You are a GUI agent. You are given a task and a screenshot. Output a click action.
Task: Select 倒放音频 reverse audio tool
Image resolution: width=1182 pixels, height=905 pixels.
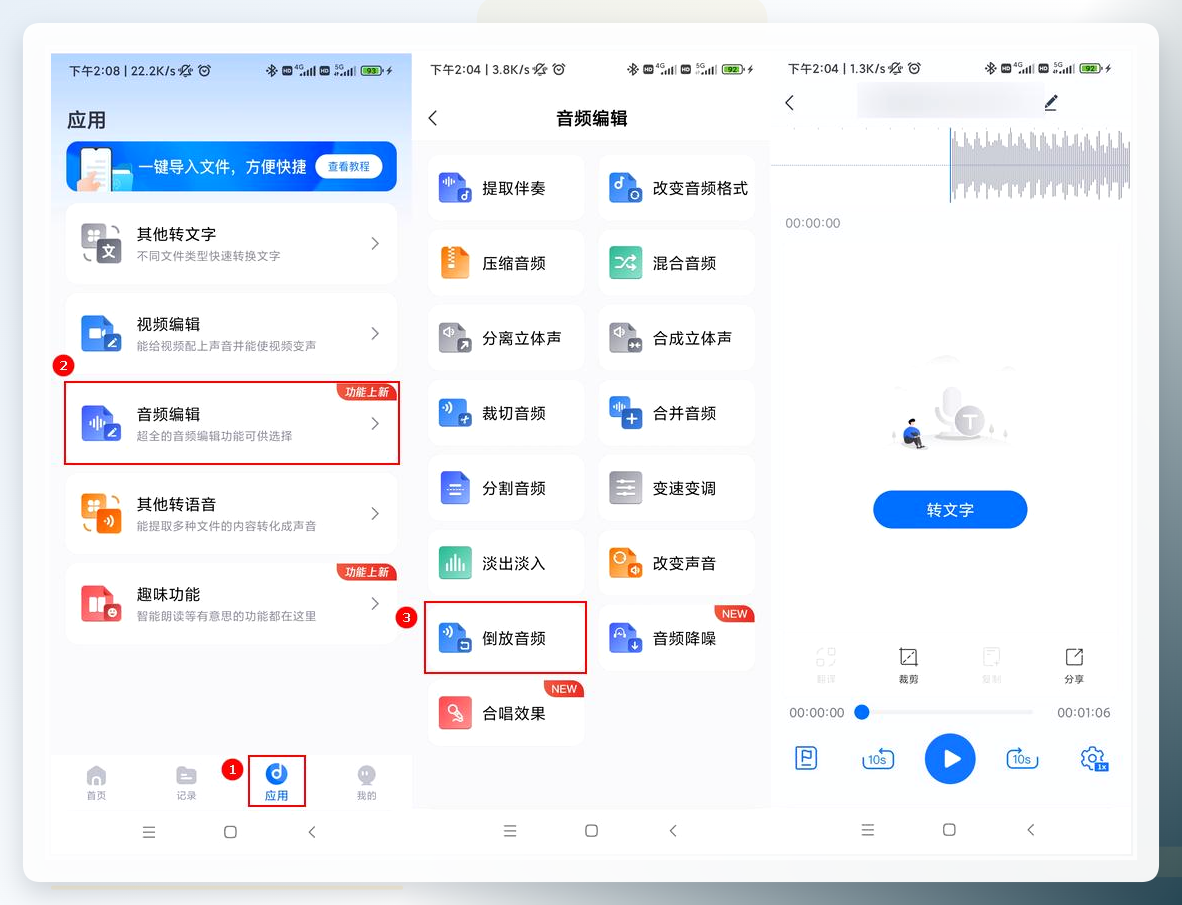(x=506, y=637)
